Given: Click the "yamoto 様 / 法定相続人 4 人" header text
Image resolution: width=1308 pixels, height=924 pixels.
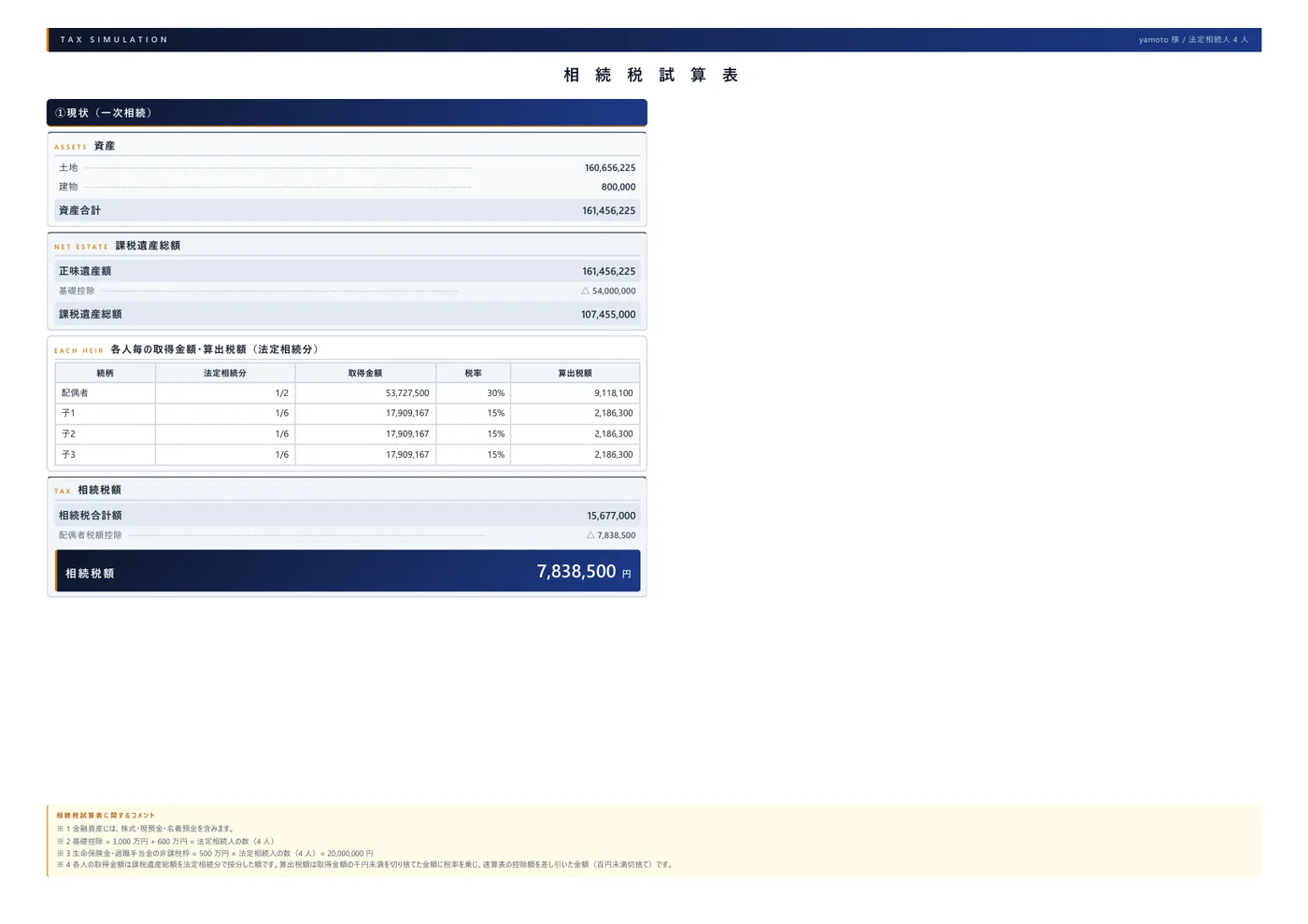Looking at the screenshot, I should click(1193, 40).
